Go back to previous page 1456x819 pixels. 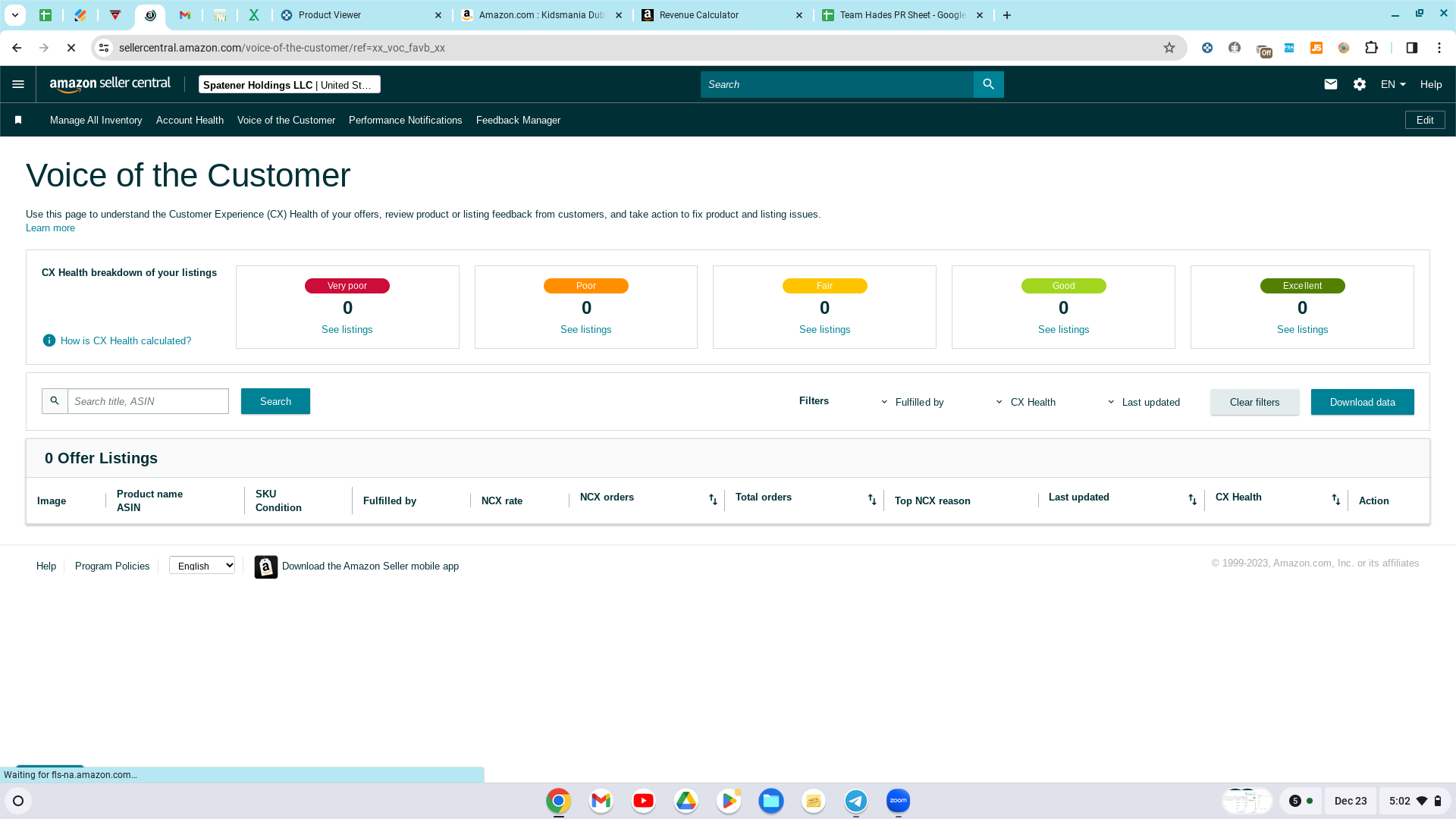[17, 48]
